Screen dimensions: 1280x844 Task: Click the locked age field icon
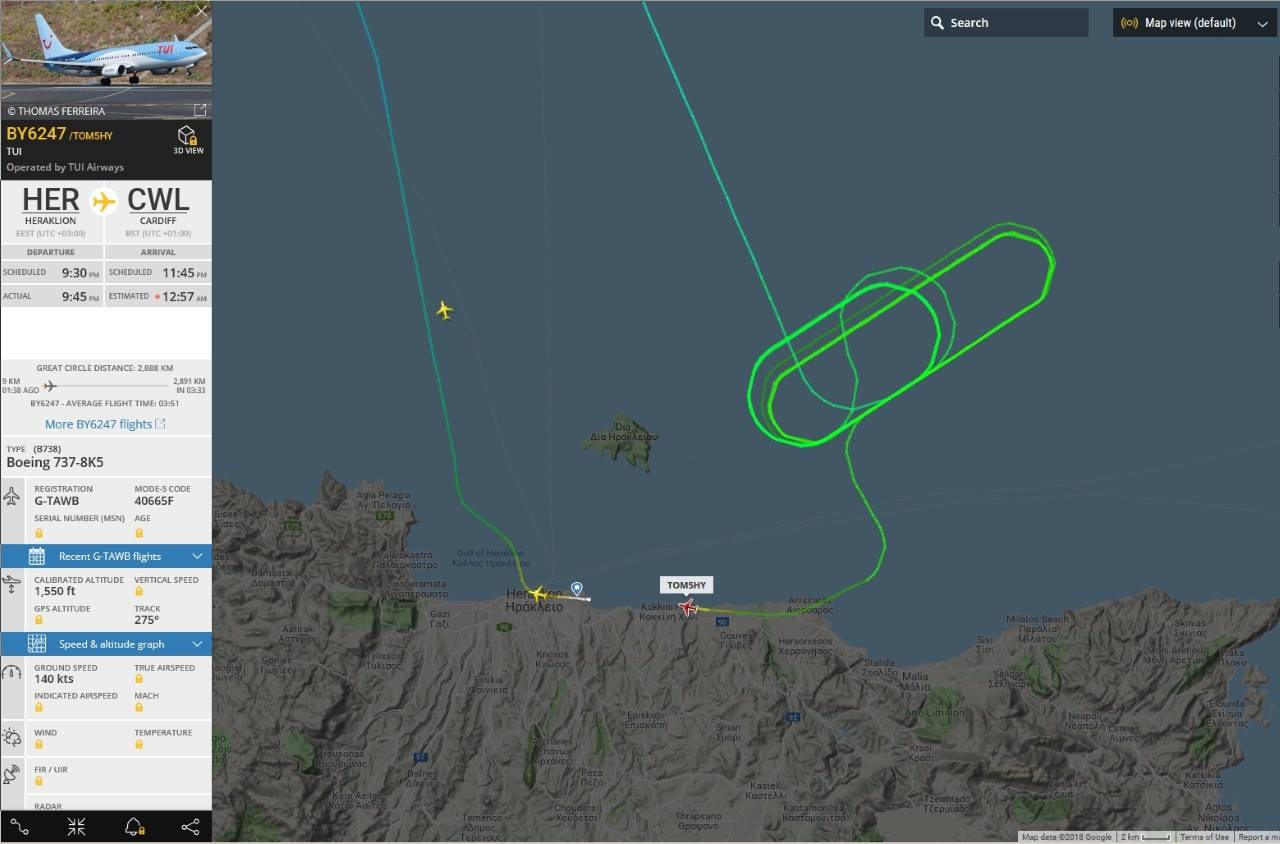[x=139, y=532]
